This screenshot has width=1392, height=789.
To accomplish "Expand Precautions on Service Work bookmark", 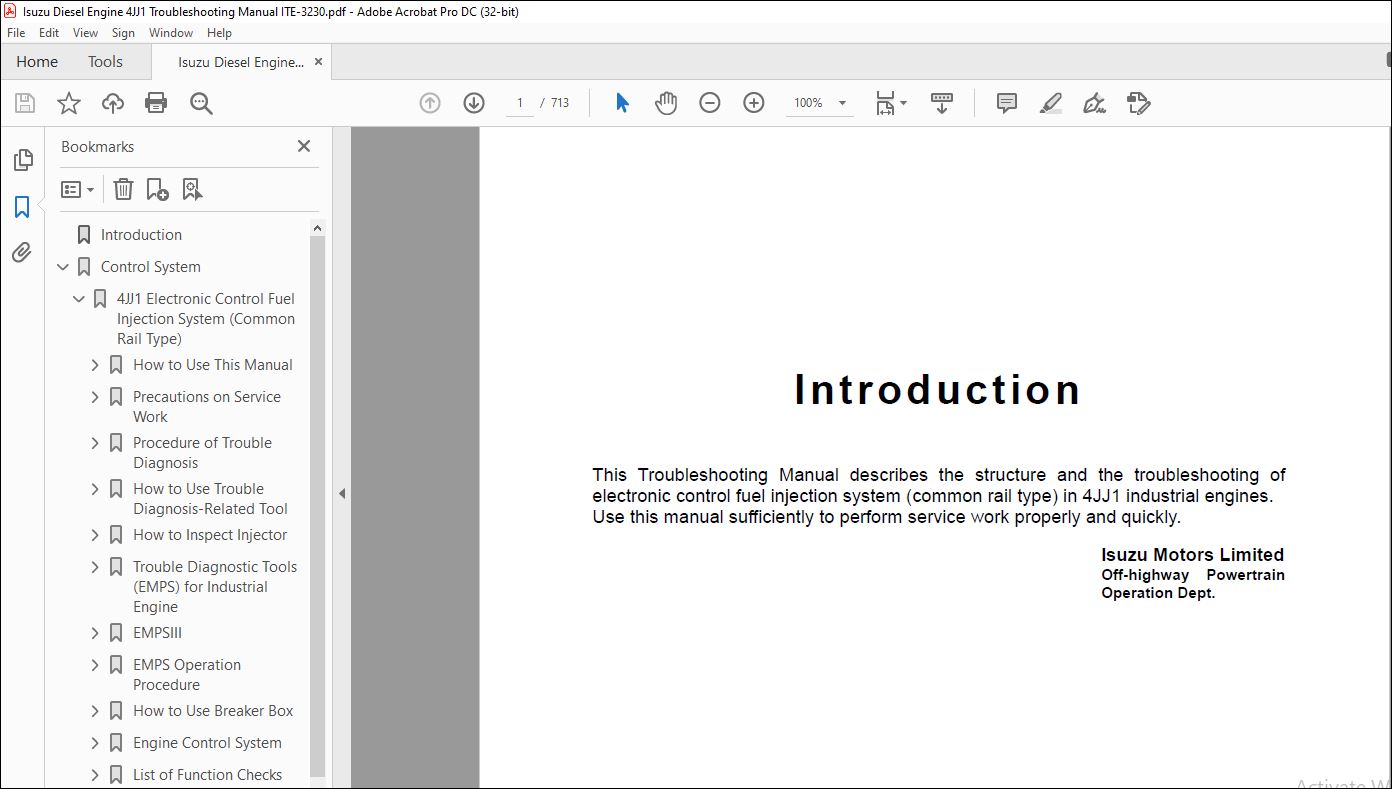I will [x=95, y=397].
